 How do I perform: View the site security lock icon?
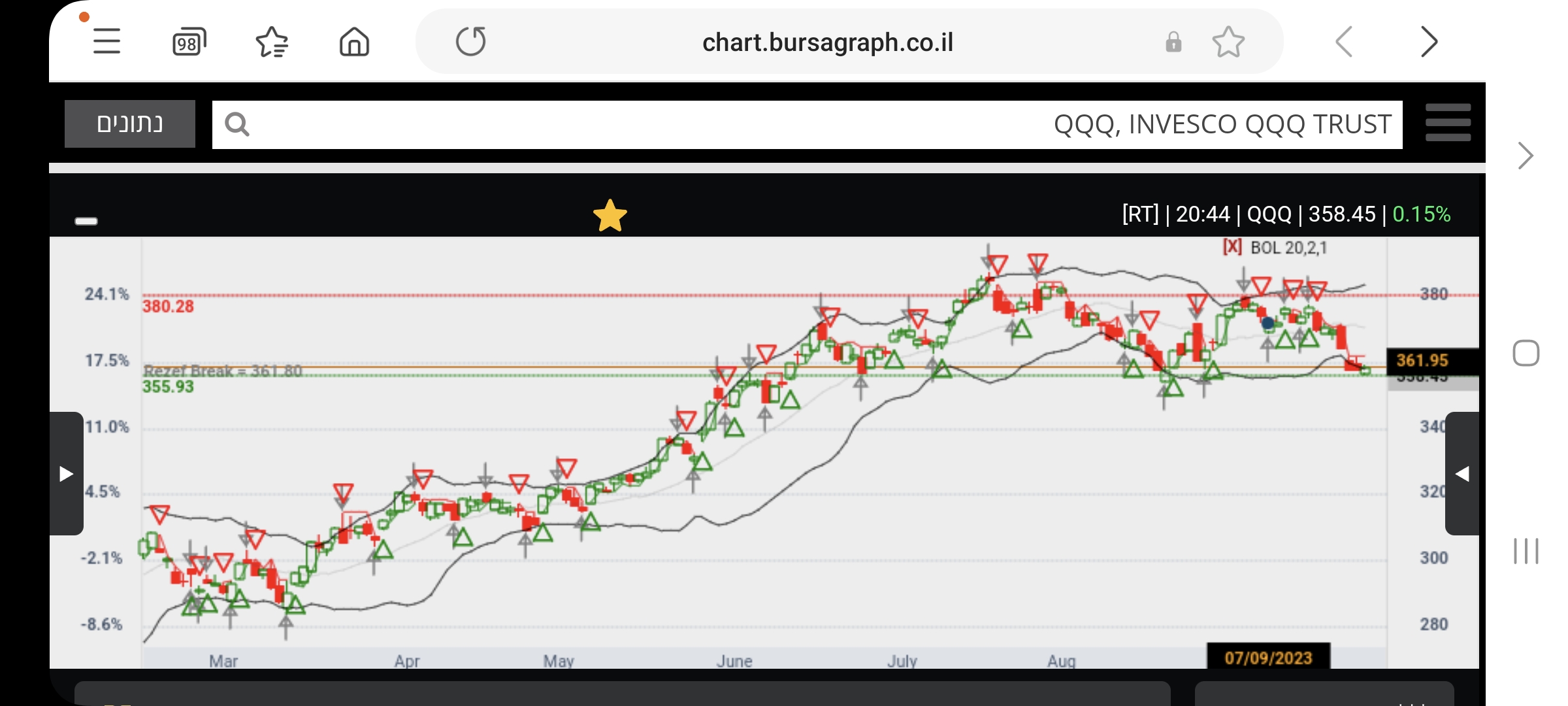tap(1173, 42)
